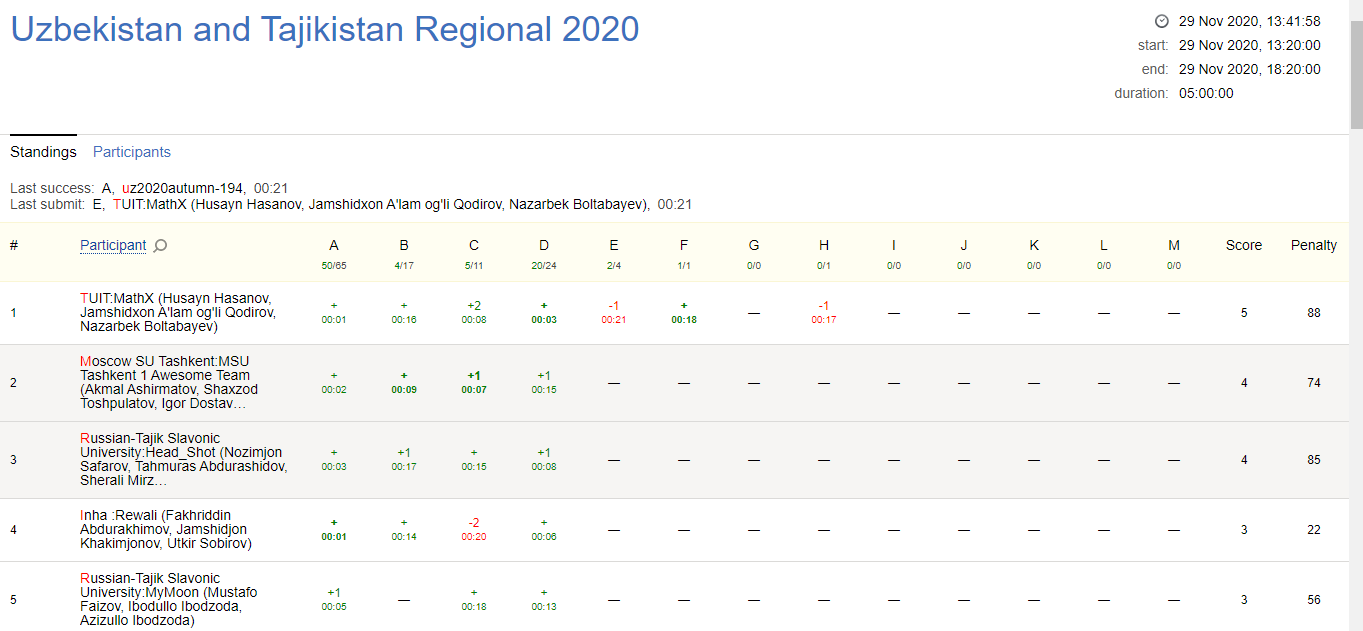This screenshot has width=1363, height=631.
Task: Click Head_Shot team's Score value 4
Action: [x=1244, y=460]
